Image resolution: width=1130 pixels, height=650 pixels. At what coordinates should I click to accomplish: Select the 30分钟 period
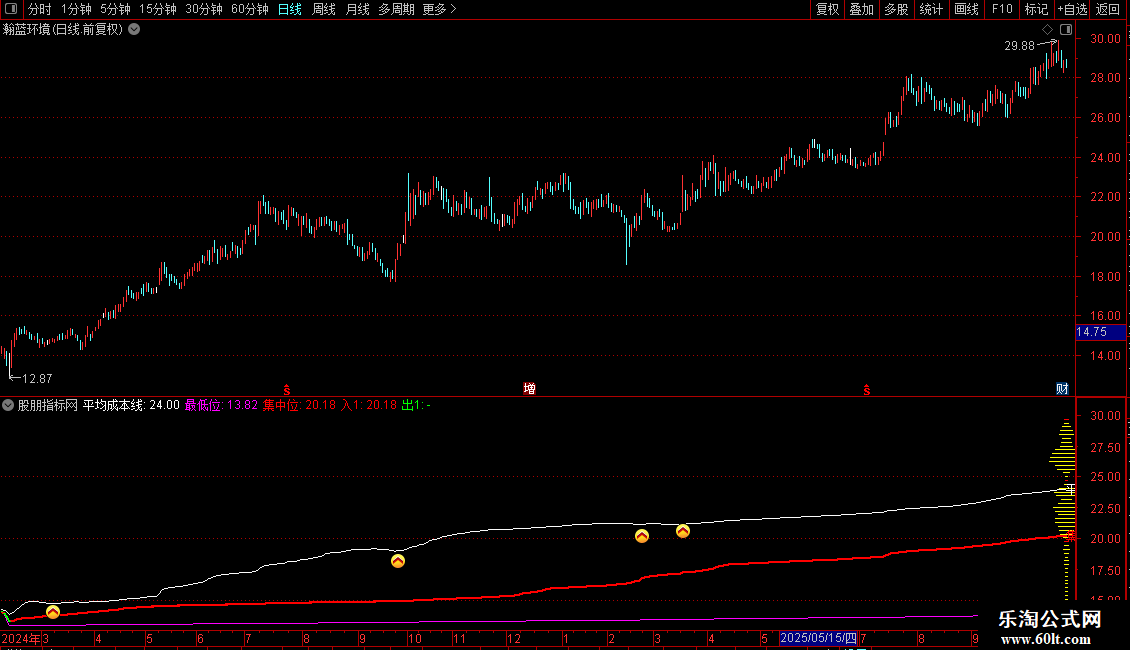point(204,9)
